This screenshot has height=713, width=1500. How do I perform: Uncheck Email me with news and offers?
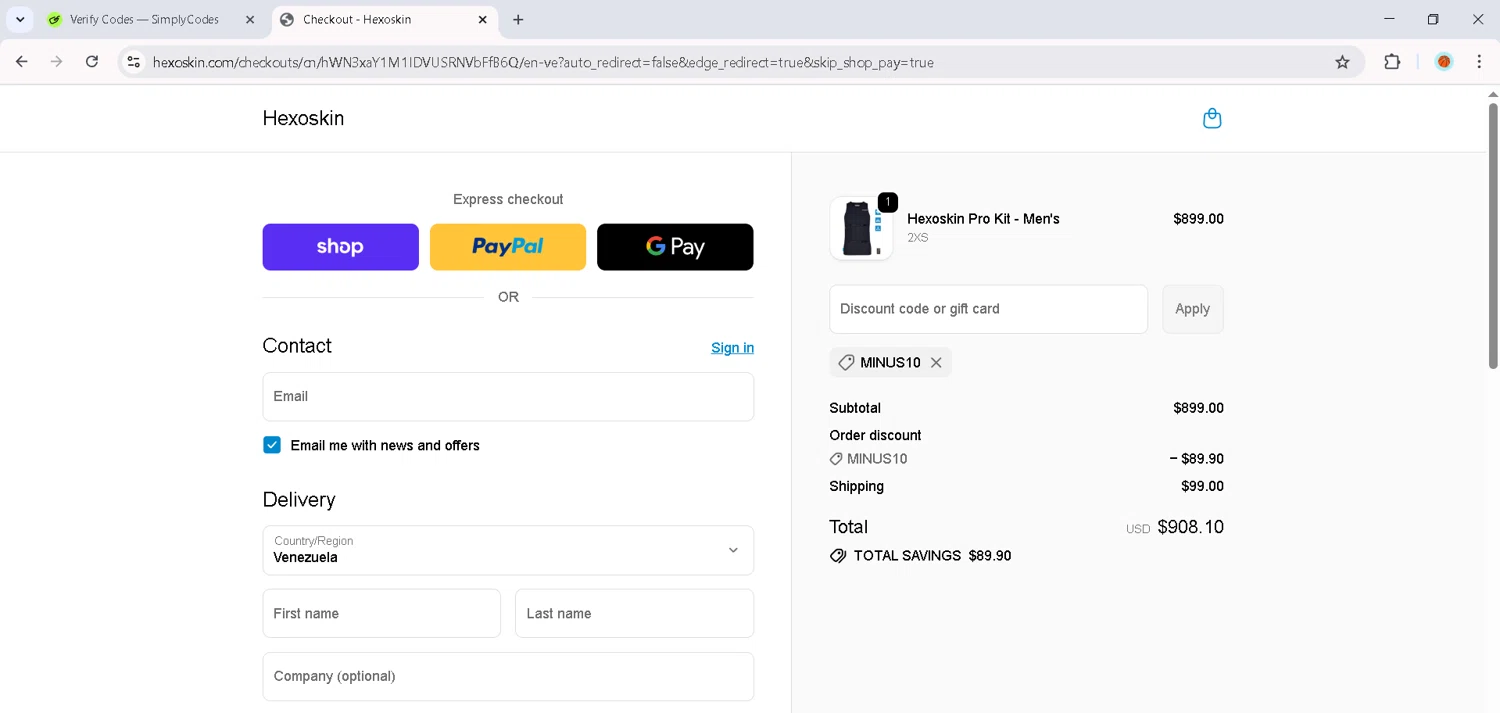coord(272,445)
